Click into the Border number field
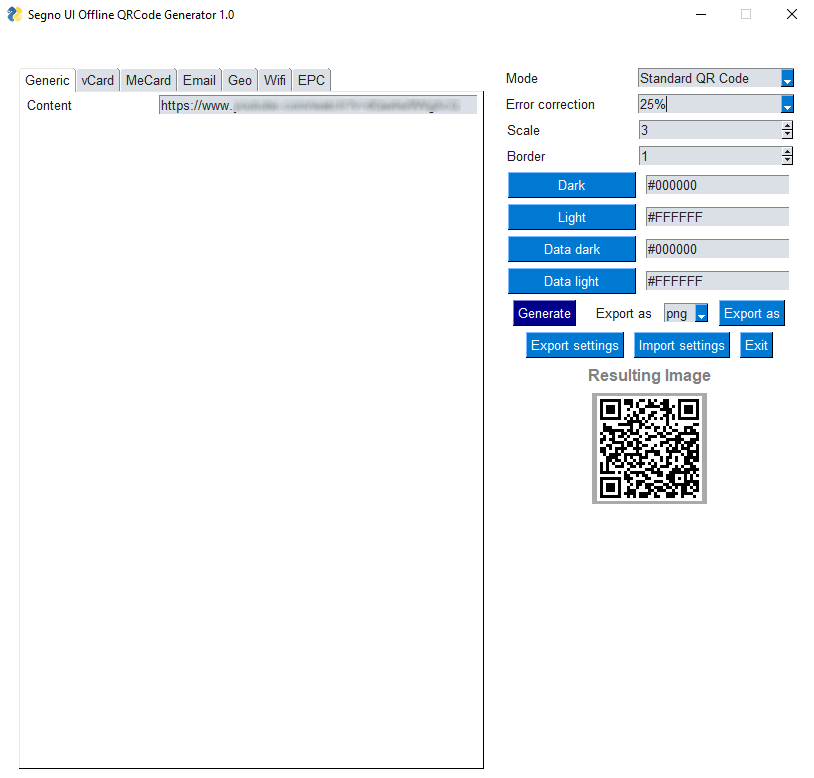 click(x=710, y=156)
